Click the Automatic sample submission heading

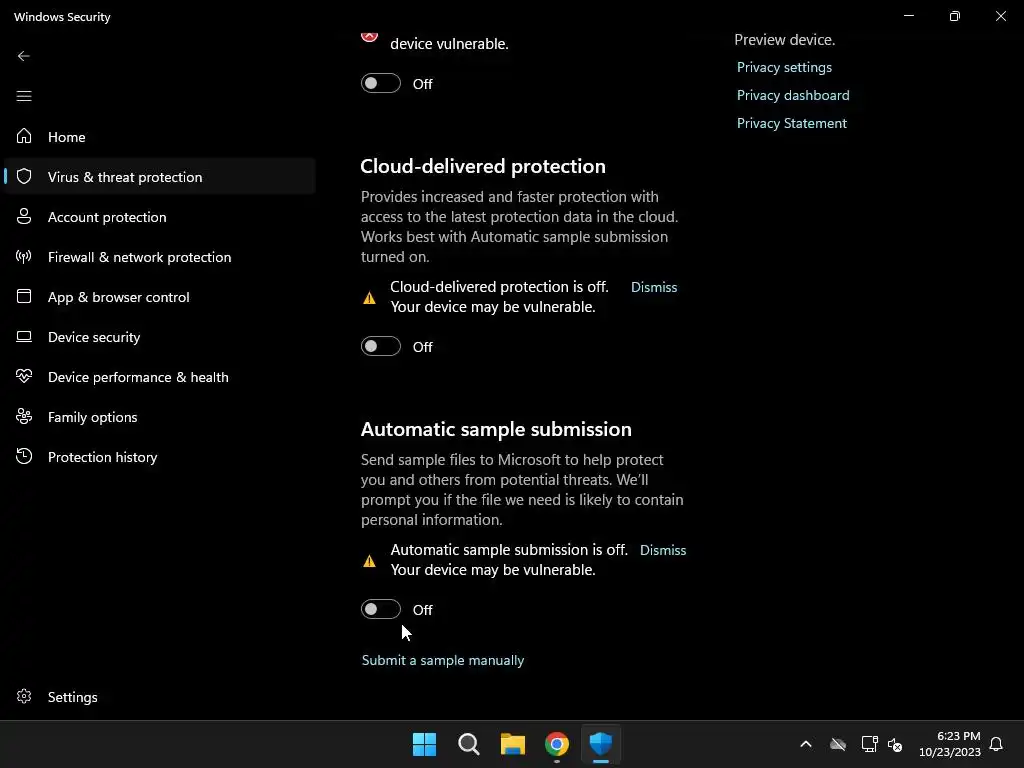(x=496, y=429)
